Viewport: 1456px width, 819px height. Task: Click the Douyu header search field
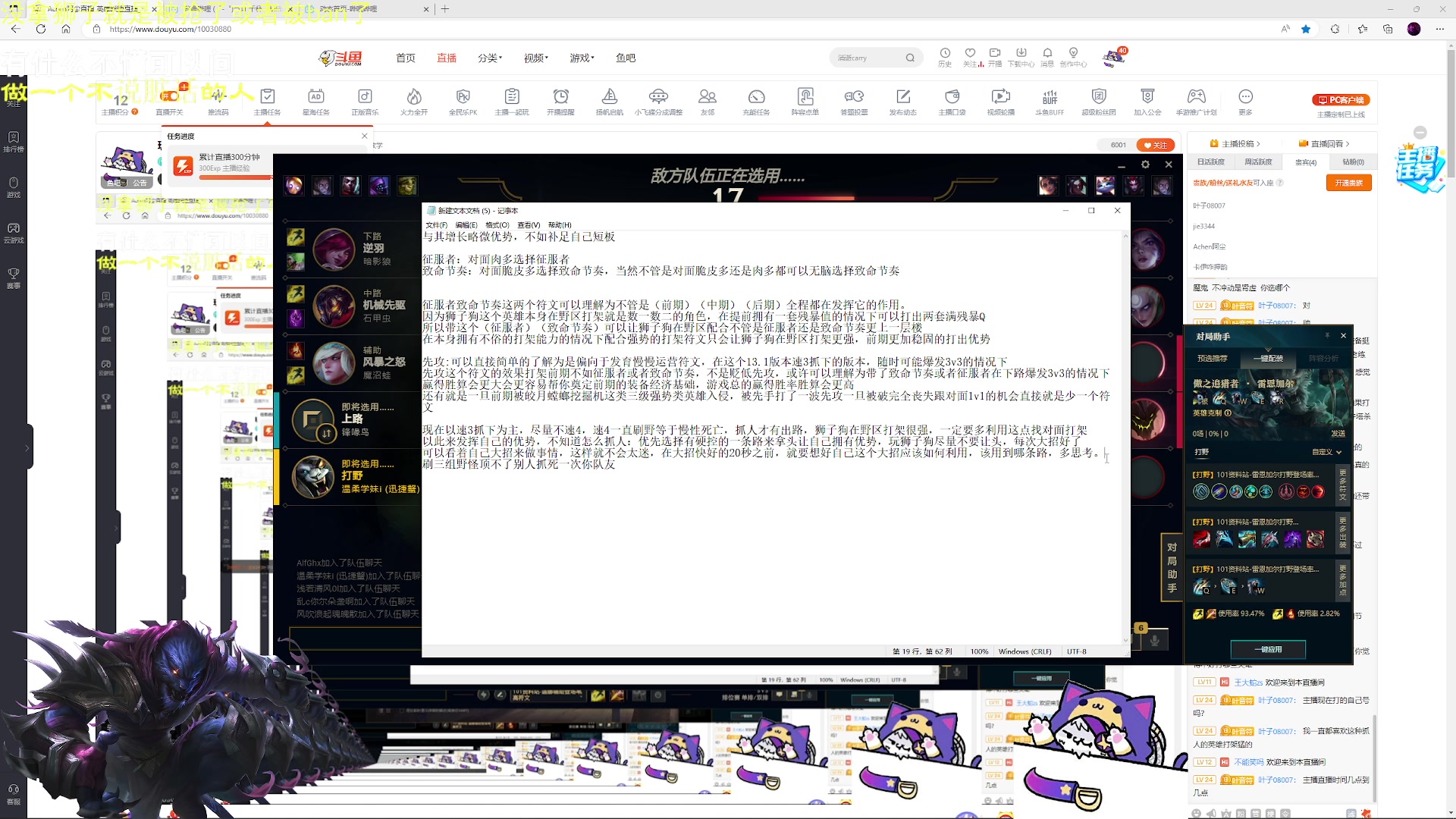870,58
